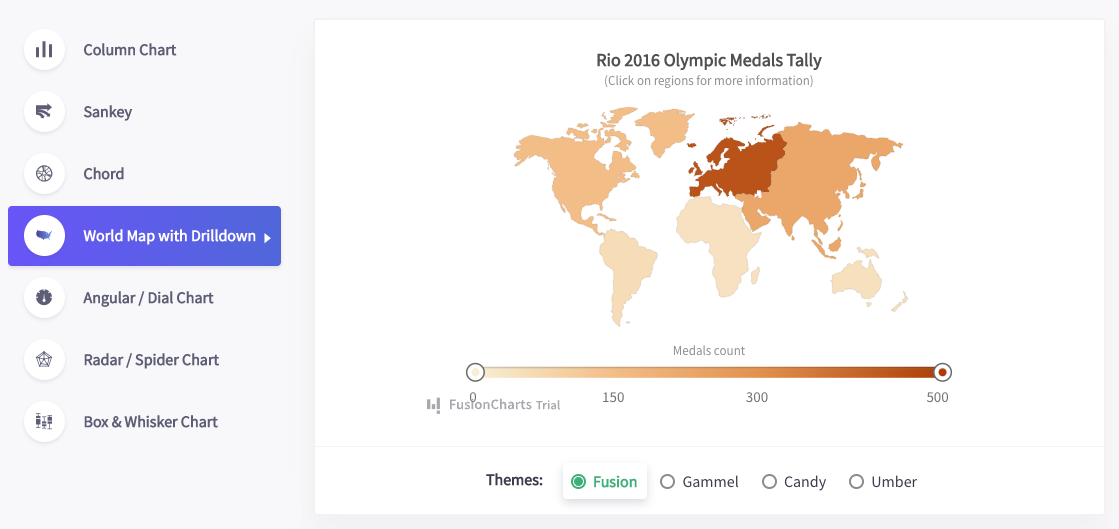Screen dimensions: 1119x529
Task: Click the FusionCharts logo icon
Action: pos(433,405)
